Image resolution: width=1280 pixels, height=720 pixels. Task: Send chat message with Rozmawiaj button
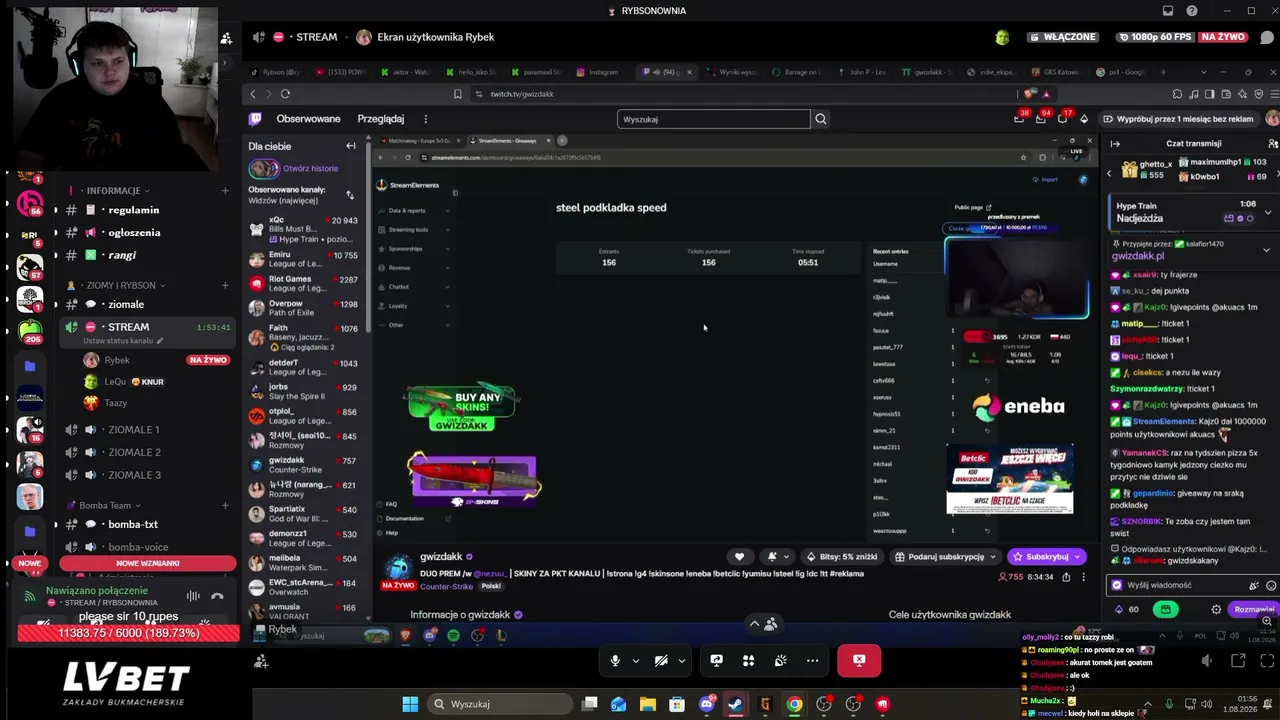point(1253,609)
